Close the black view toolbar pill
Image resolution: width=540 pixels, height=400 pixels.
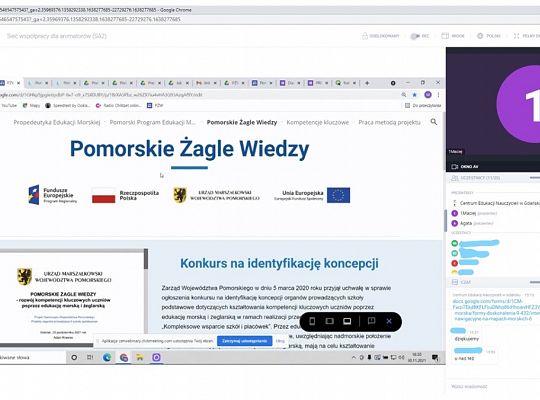click(389, 321)
